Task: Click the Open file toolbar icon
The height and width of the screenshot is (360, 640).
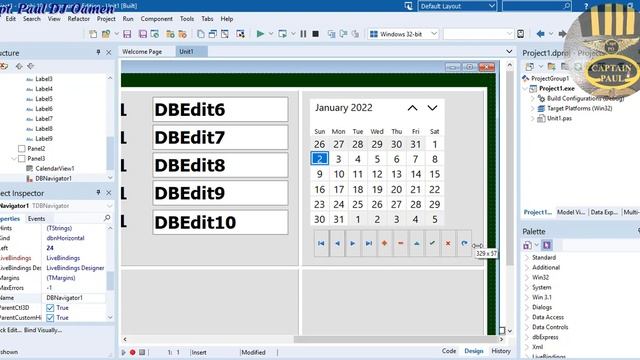Action: click(106, 34)
